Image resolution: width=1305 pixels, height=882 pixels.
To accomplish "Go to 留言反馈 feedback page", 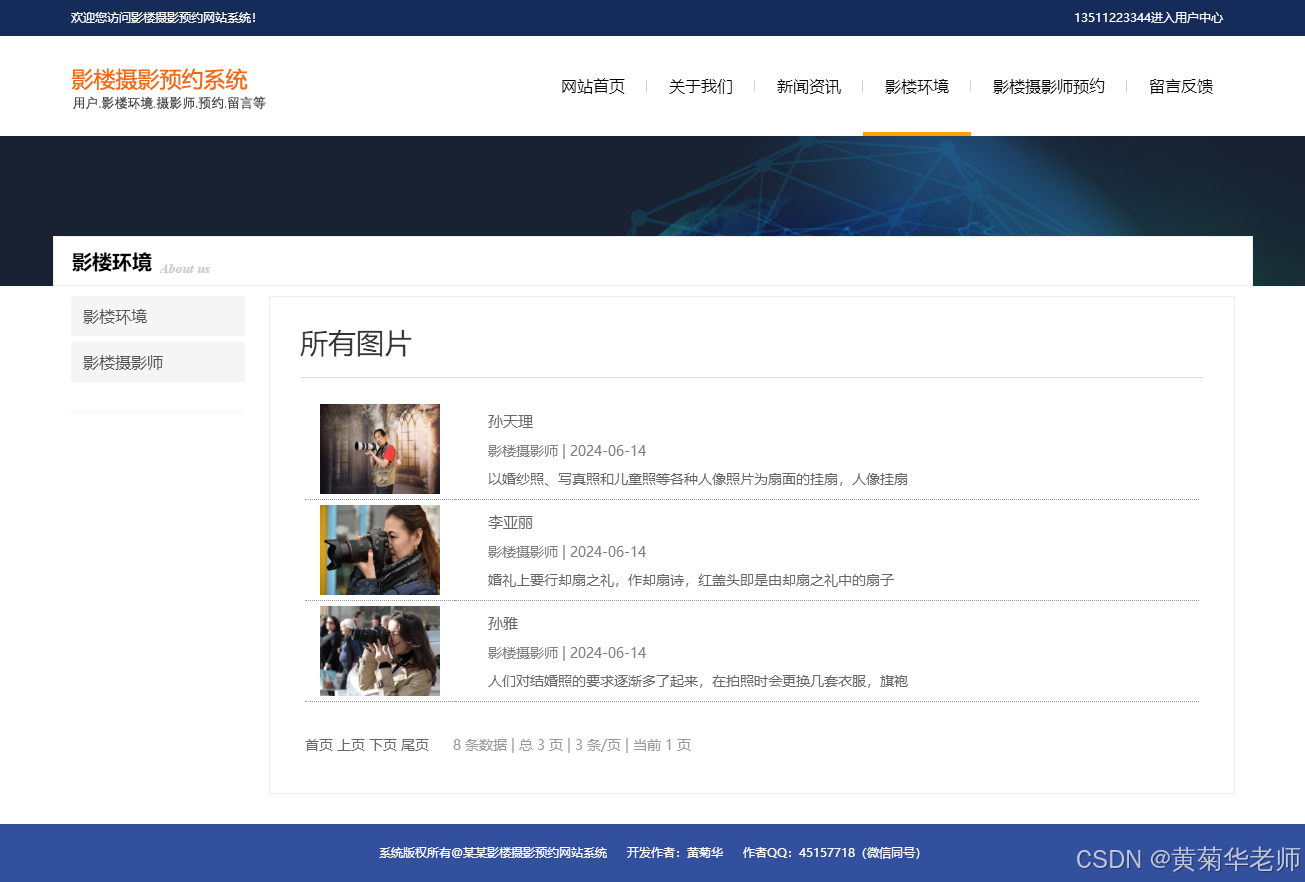I will click(1180, 86).
